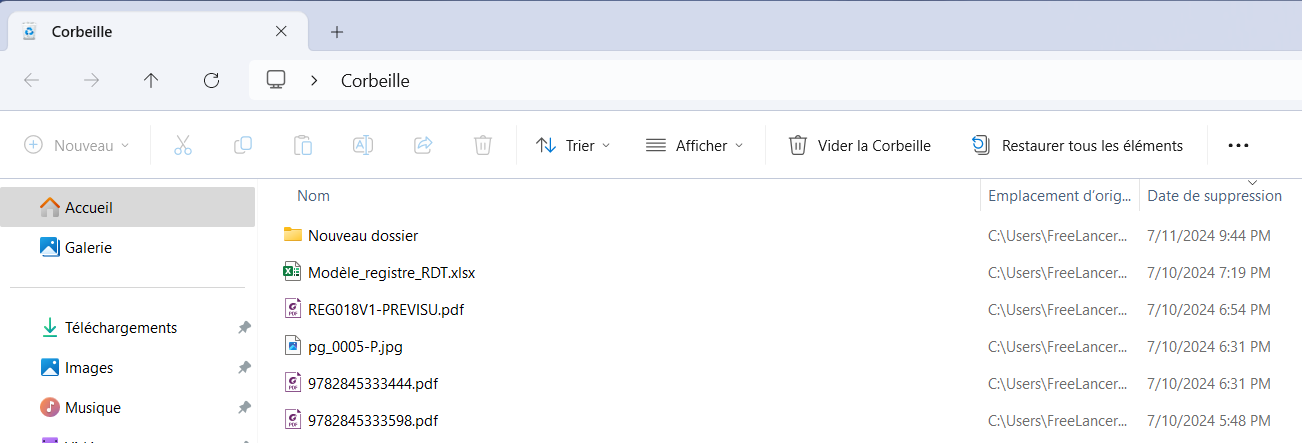Click the Delete trash icon in the toolbar
The height and width of the screenshot is (443, 1302).
482,145
